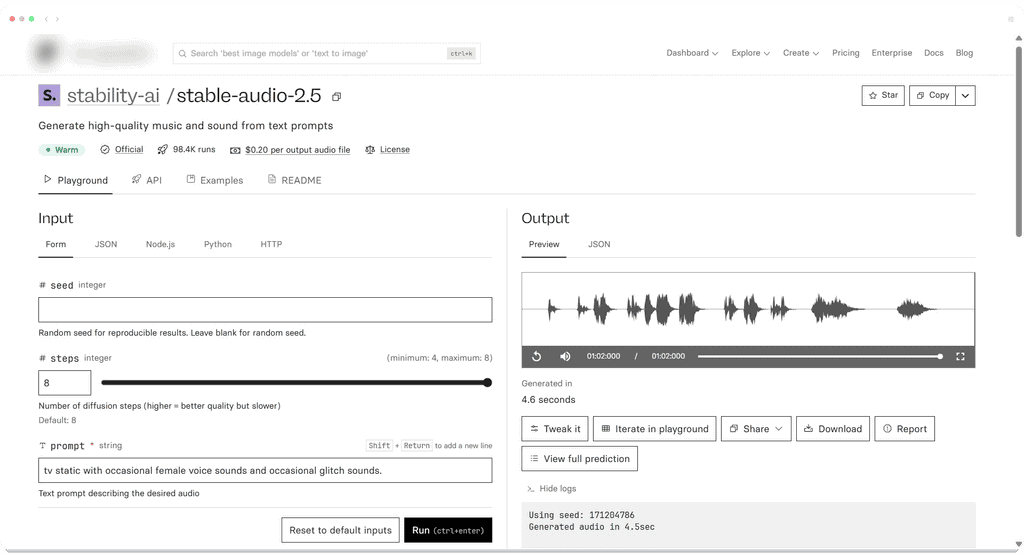
Task: Select the input JSON tab
Action: 106,244
